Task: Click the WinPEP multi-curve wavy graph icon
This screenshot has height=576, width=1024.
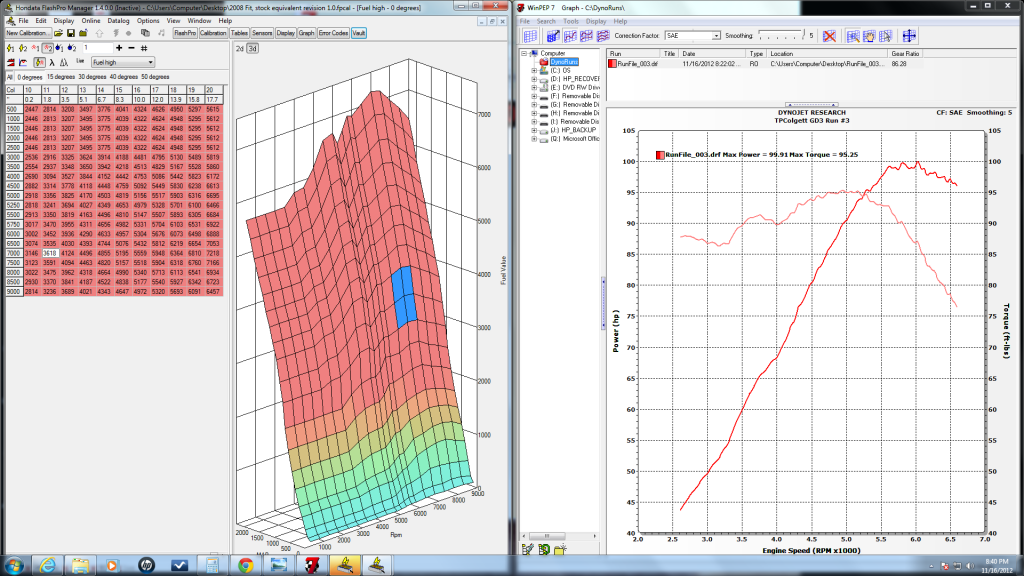Action: (x=603, y=36)
